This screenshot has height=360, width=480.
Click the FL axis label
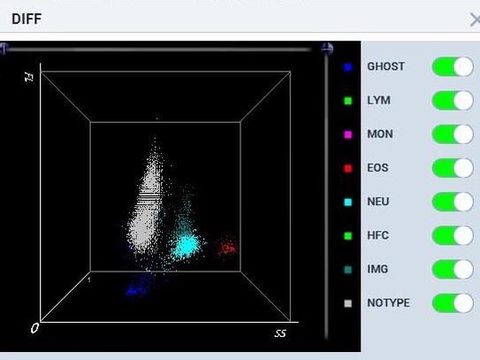[x=29, y=78]
